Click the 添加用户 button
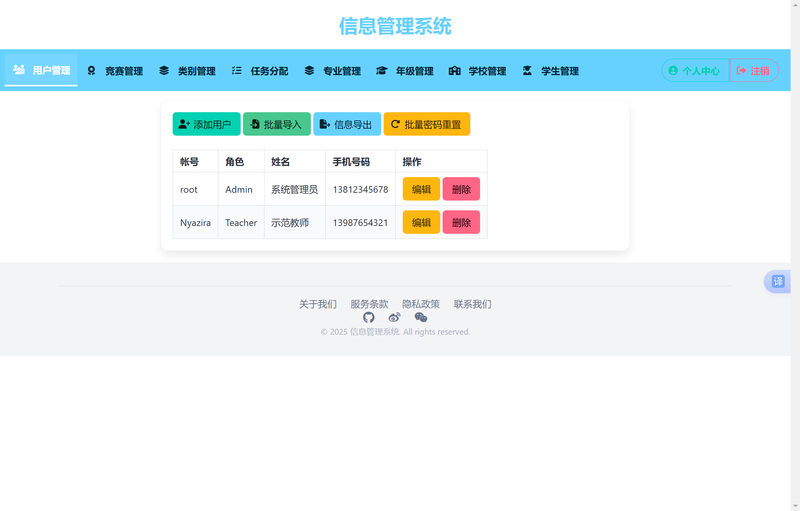 (206, 124)
